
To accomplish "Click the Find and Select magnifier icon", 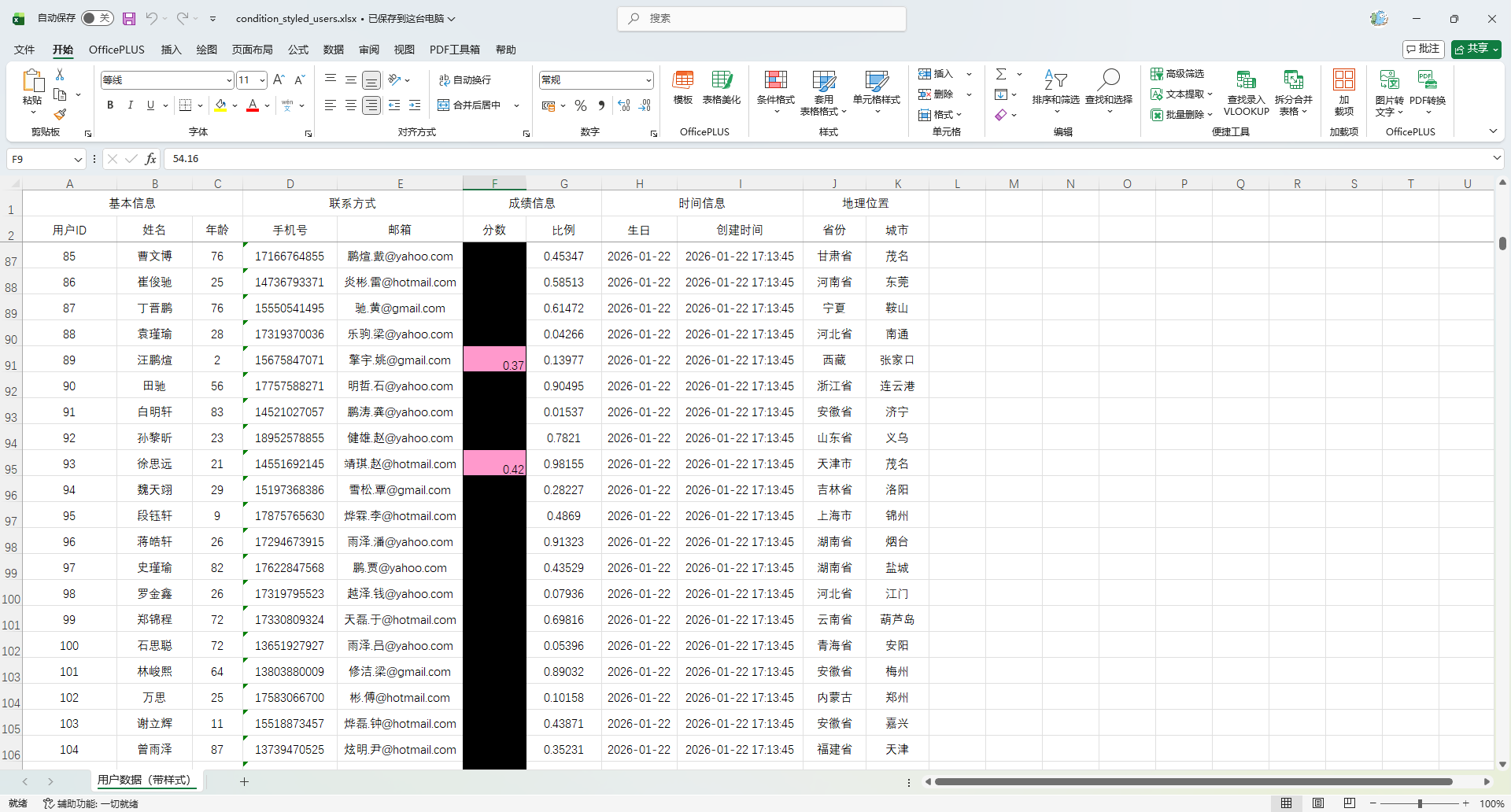I will [x=1108, y=80].
